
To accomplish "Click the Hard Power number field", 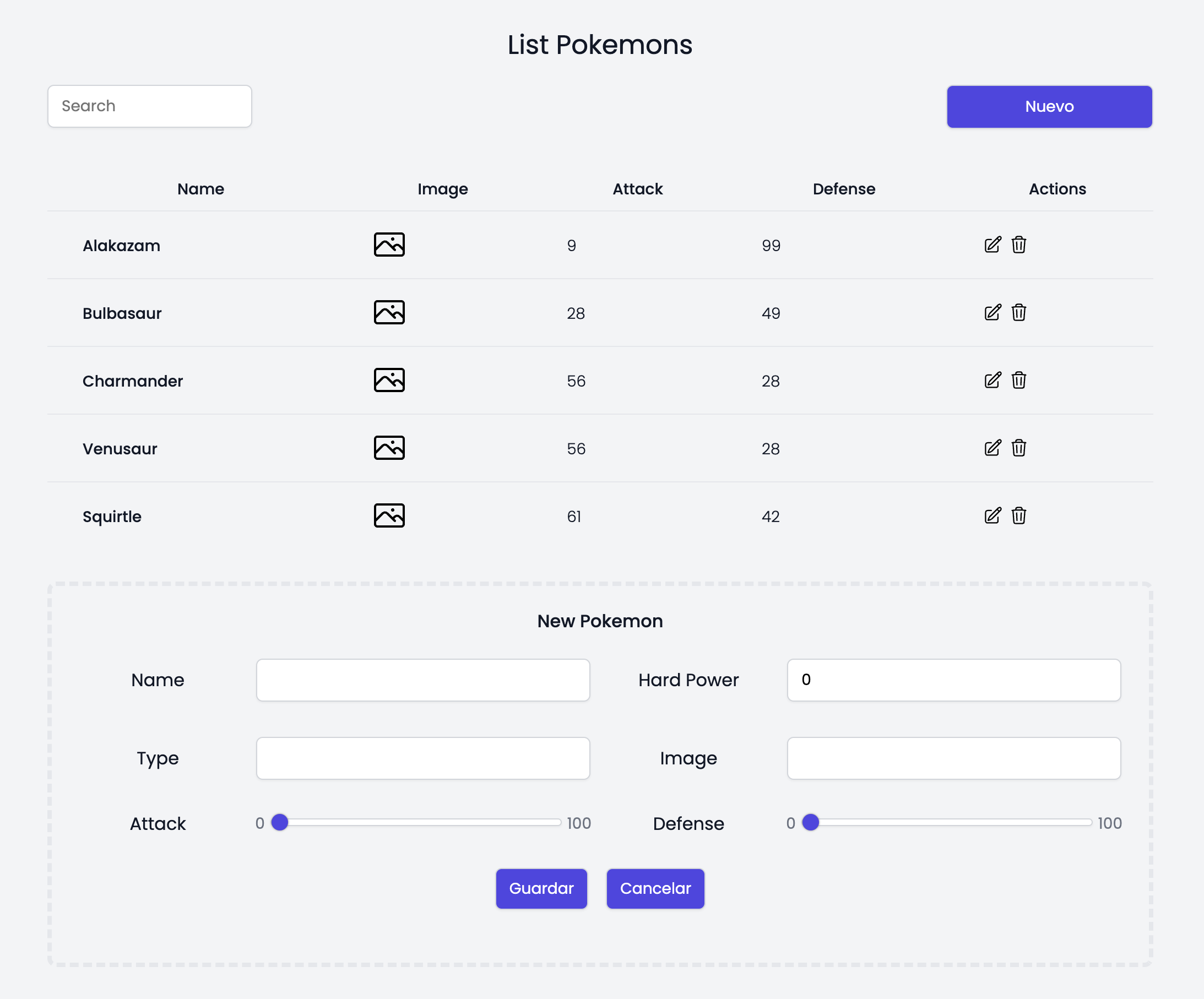I will [953, 680].
